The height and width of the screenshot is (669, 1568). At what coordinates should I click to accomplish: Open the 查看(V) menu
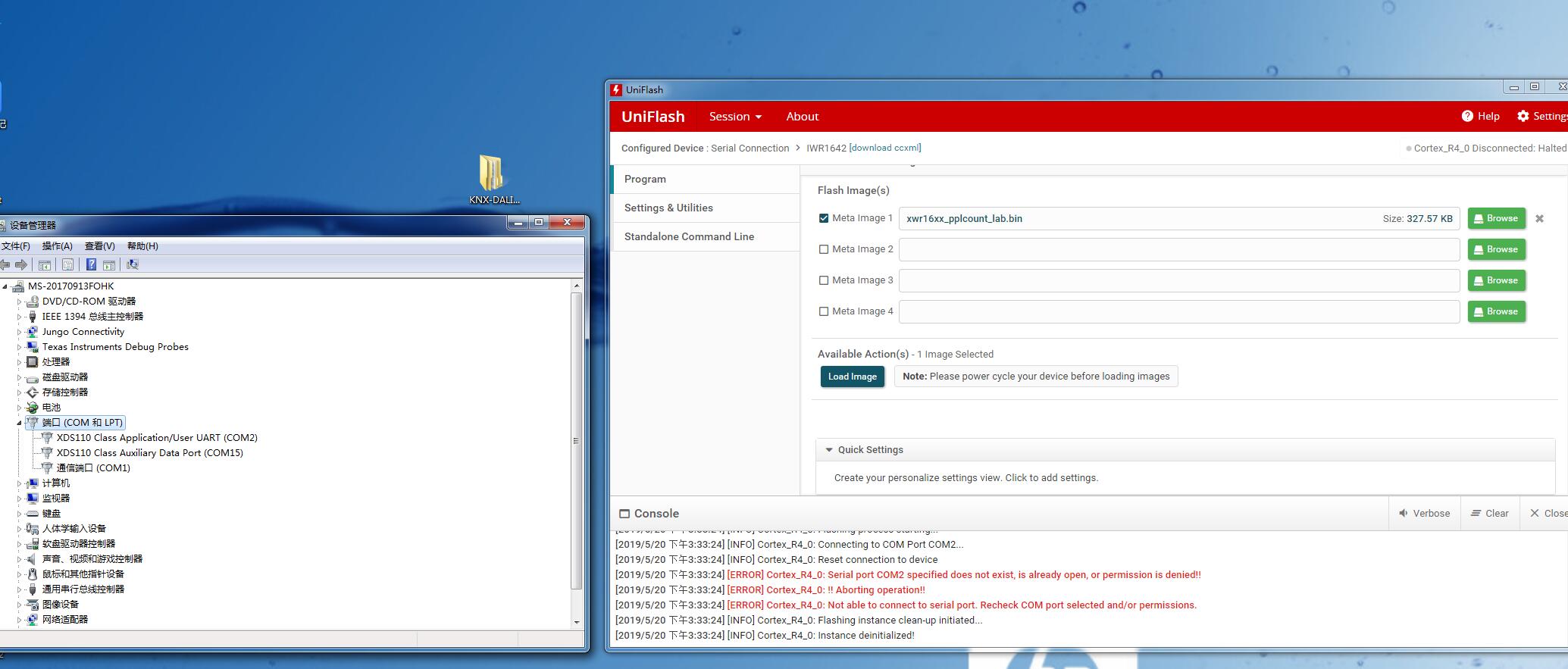[x=100, y=246]
